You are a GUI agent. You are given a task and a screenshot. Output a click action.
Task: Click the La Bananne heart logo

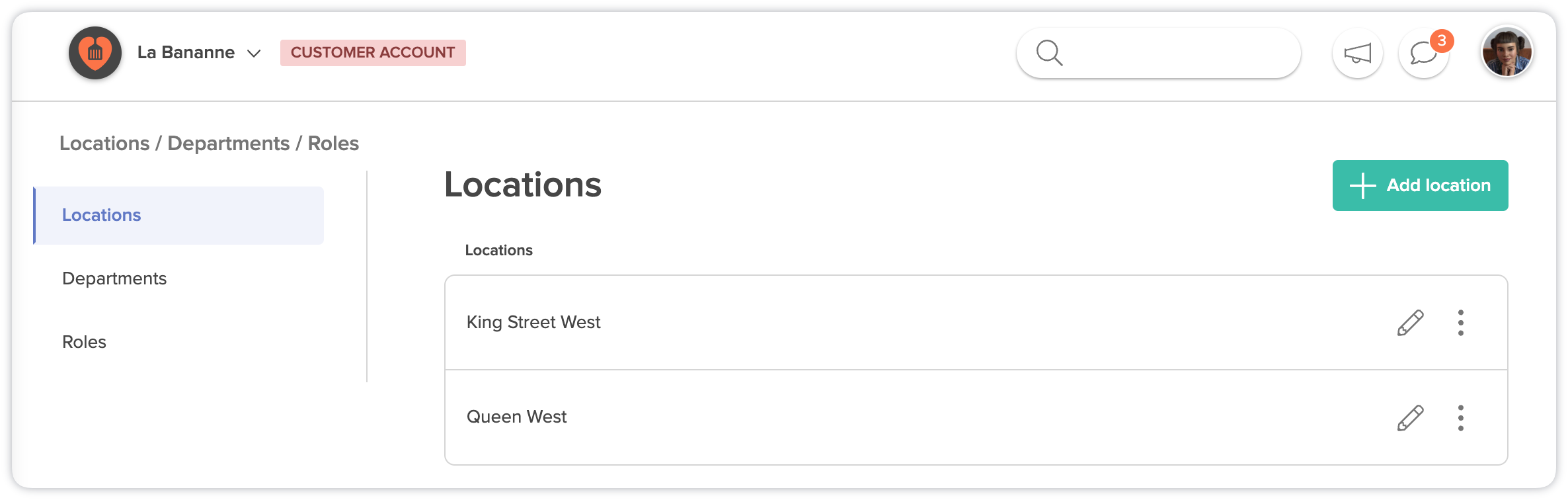(x=95, y=53)
